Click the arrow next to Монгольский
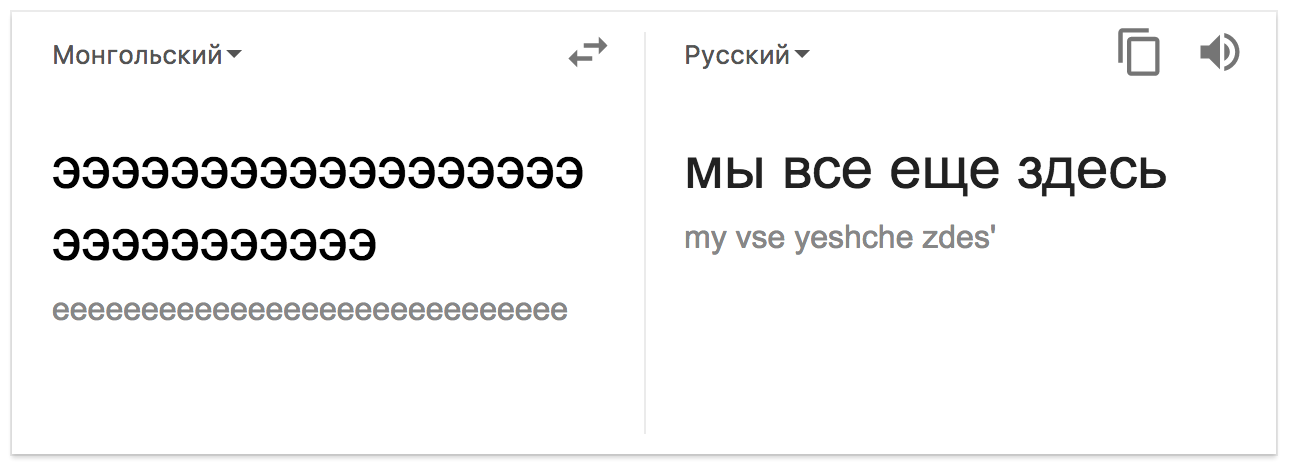This screenshot has height=464, width=1292. (x=234, y=55)
